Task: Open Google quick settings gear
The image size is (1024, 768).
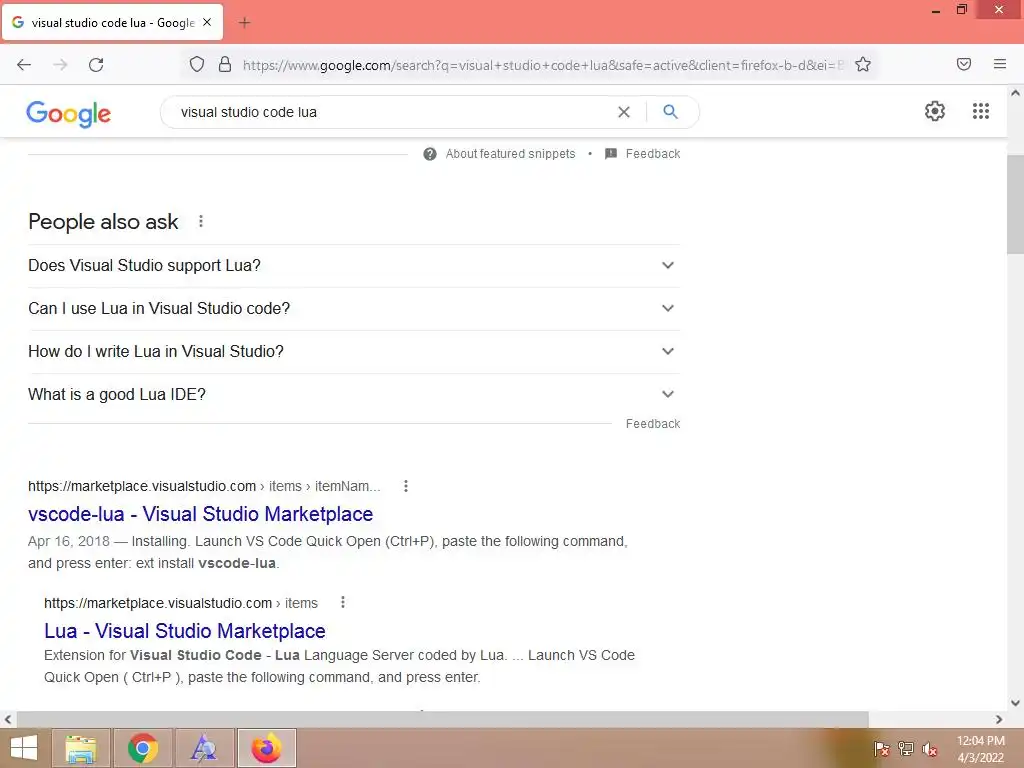Action: (x=935, y=111)
